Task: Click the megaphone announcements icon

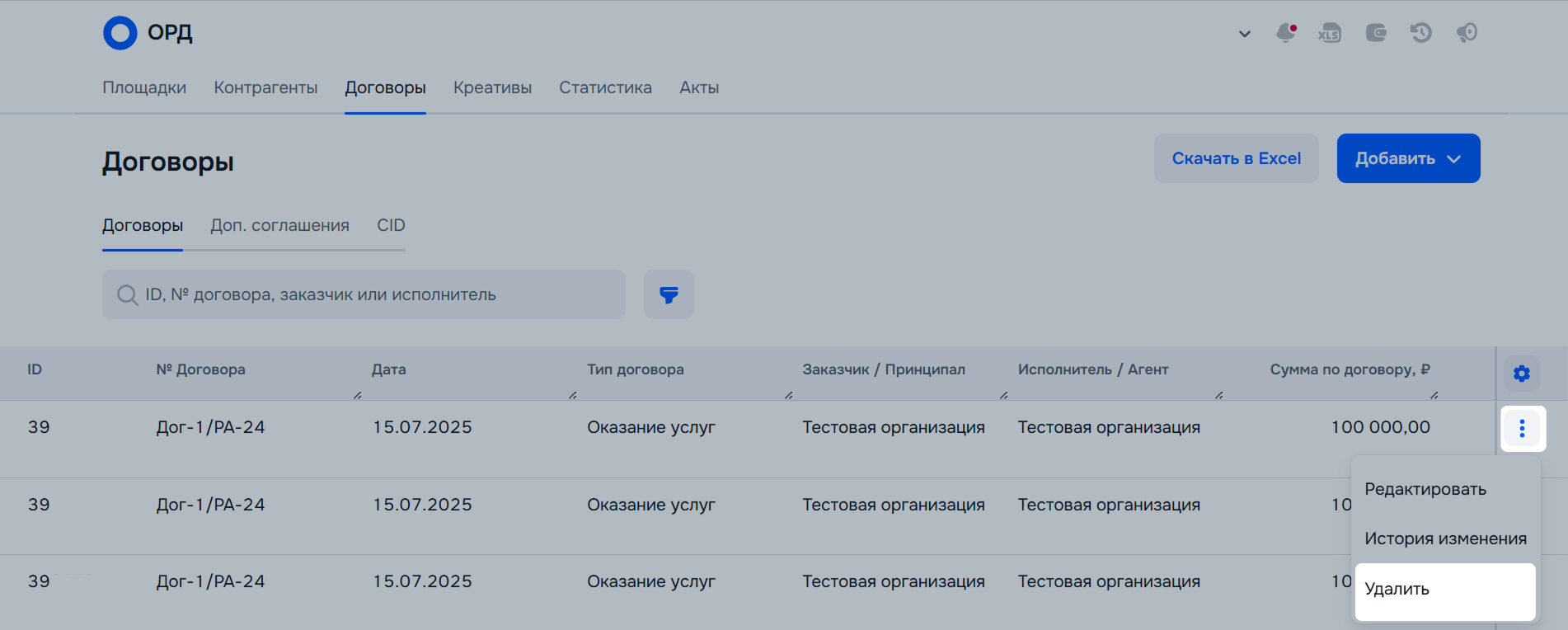Action: pyautogui.click(x=1466, y=33)
